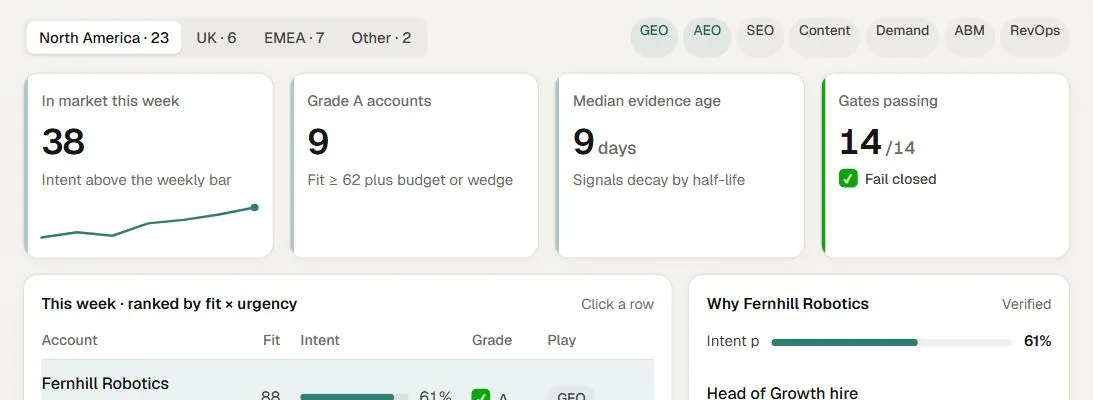Viewport: 1093px width, 400px height.
Task: Toggle the AEO filter chip
Action: click(x=707, y=36)
